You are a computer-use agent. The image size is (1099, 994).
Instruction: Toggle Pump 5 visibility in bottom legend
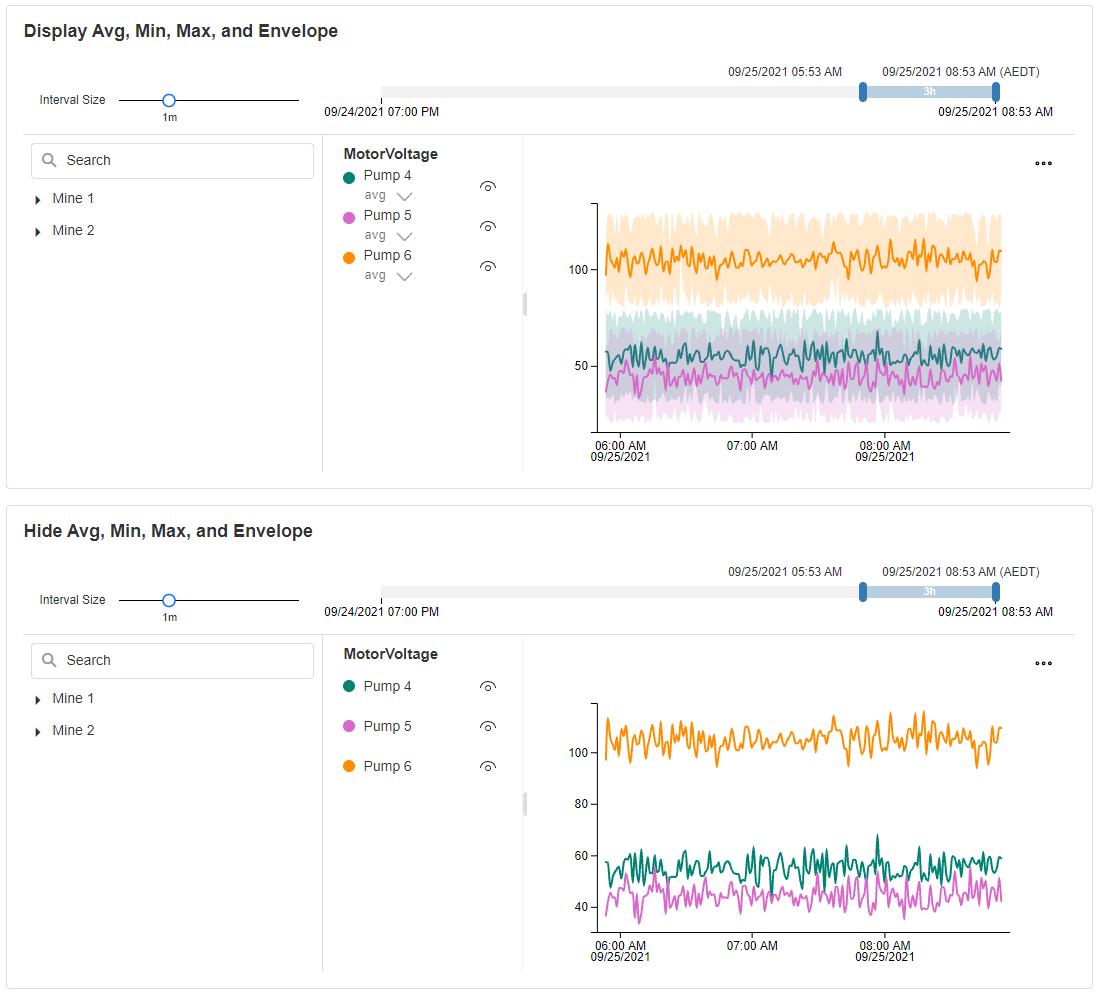(488, 726)
